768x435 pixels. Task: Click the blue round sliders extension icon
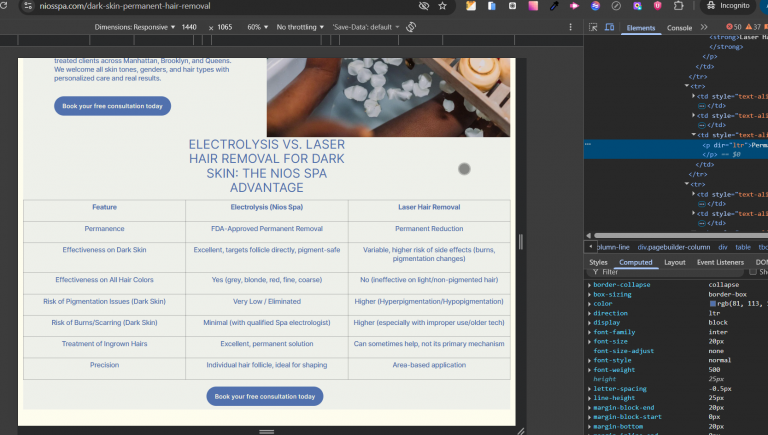[596, 6]
